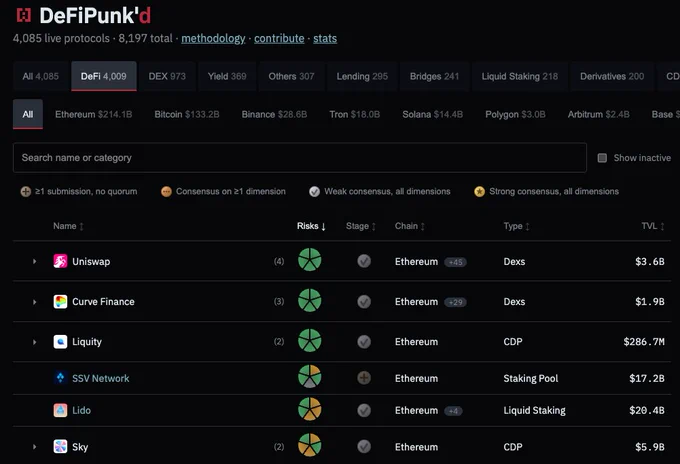Screen dimensions: 680x464
Task: Switch to the Lending 295 tab
Action: tap(362, 76)
